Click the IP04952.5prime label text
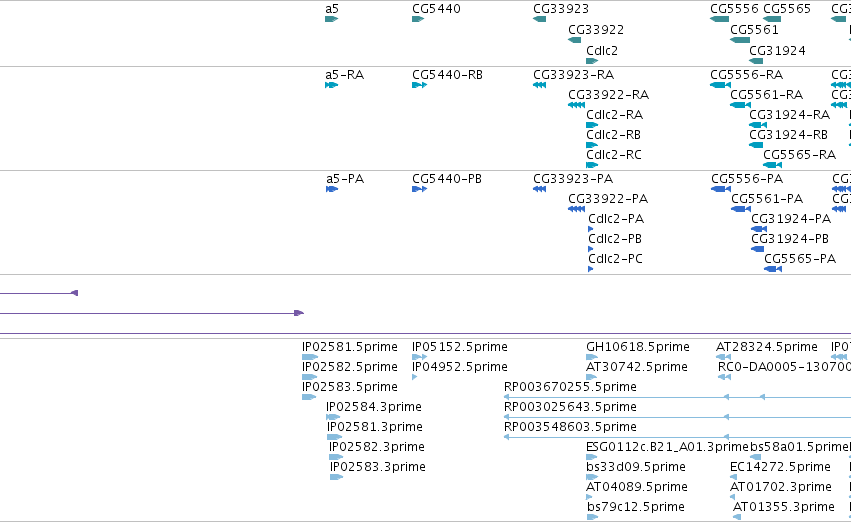Viewport: 851px width, 522px height. [x=460, y=367]
